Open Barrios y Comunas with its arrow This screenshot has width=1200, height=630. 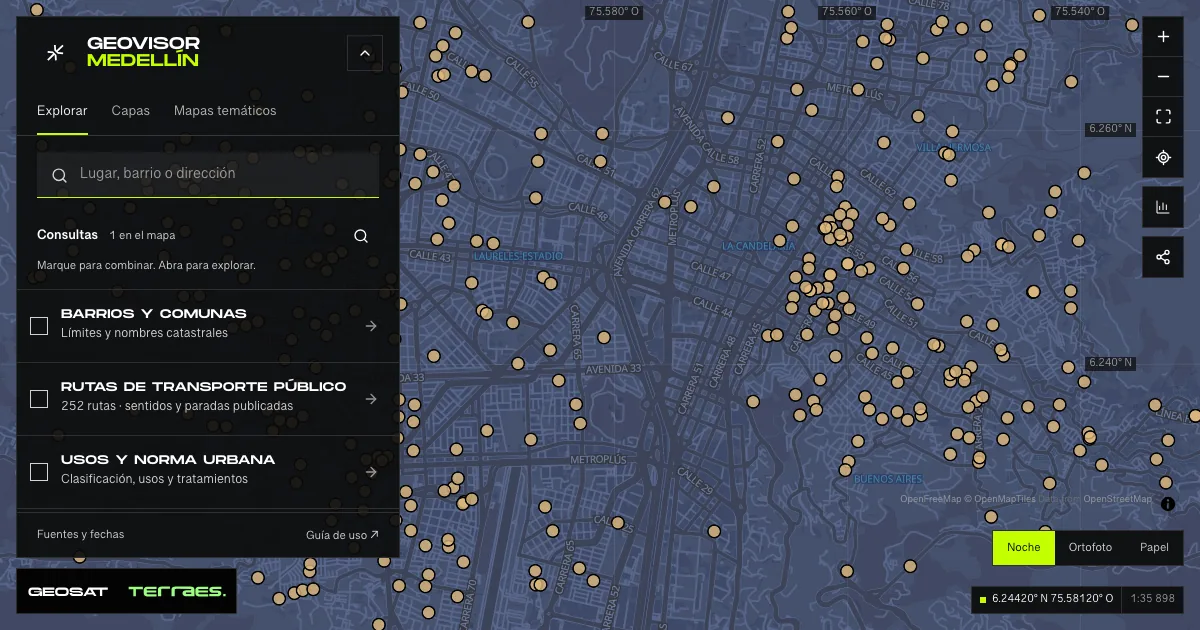coord(371,326)
